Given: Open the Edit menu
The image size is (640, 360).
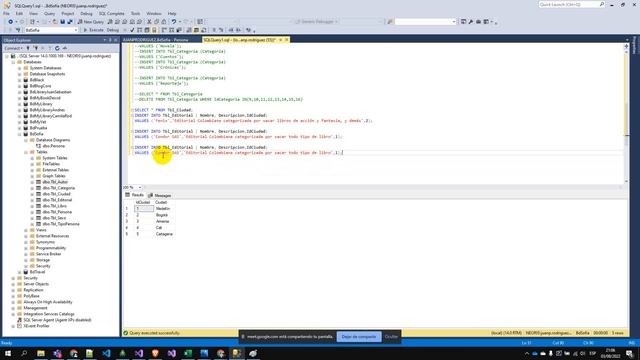Looking at the screenshot, I should (19, 13).
